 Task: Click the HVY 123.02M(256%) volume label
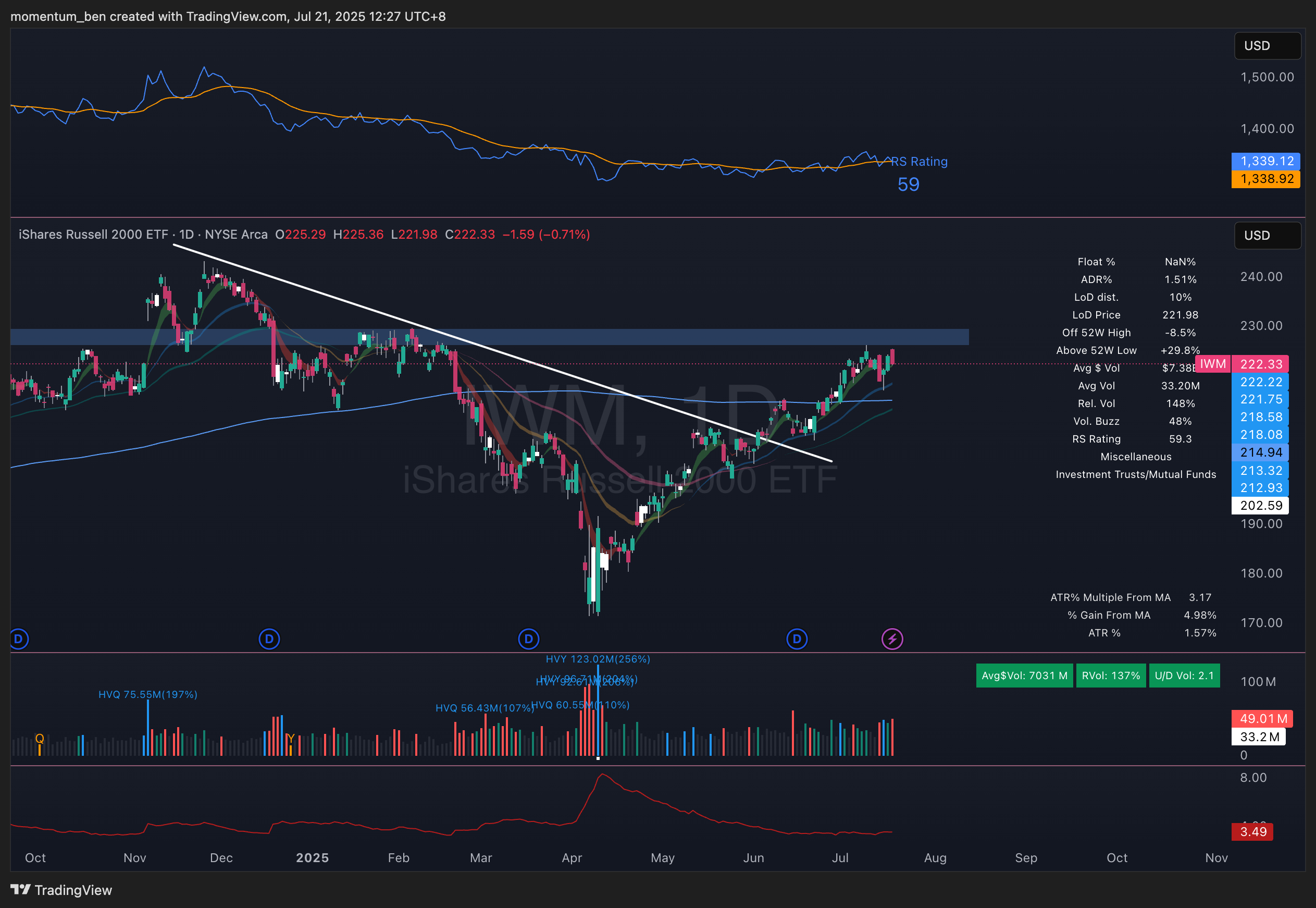click(x=598, y=659)
